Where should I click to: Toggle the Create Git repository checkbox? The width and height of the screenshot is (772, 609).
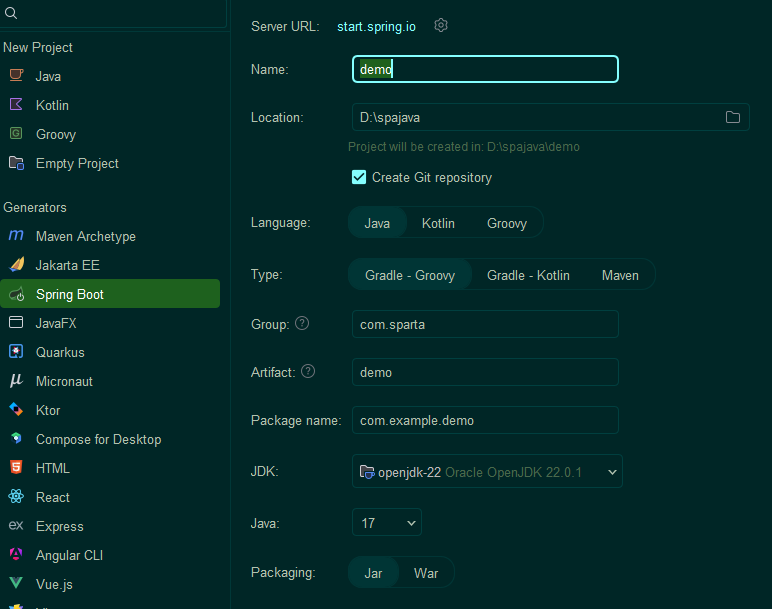coord(359,177)
